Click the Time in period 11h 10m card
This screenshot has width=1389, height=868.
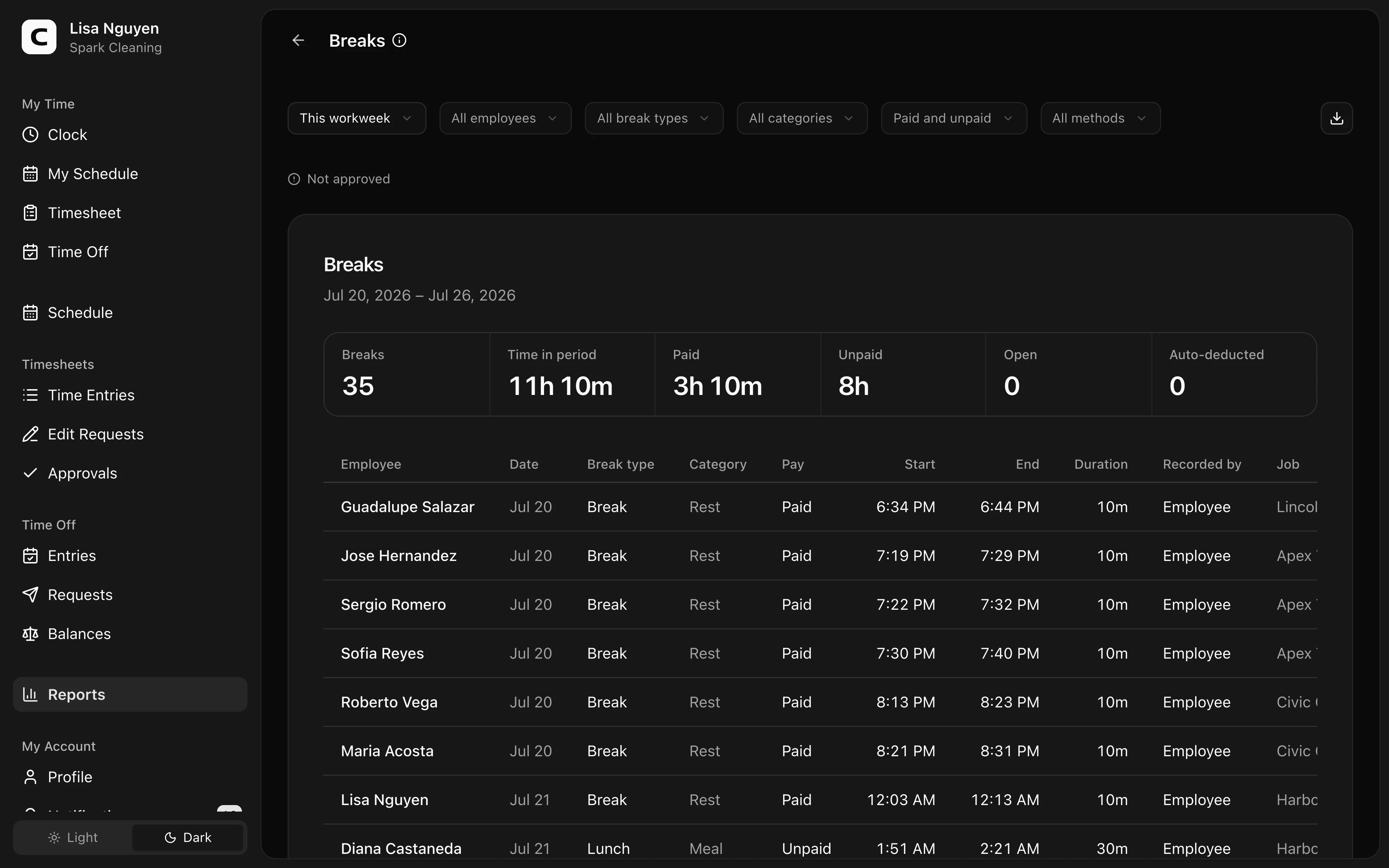coord(572,374)
